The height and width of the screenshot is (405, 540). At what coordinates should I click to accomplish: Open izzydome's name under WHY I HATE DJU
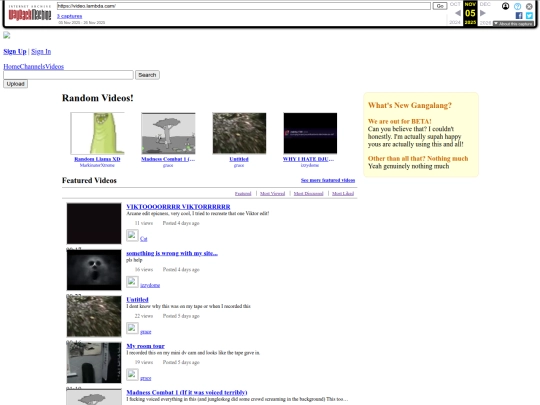coord(310,165)
